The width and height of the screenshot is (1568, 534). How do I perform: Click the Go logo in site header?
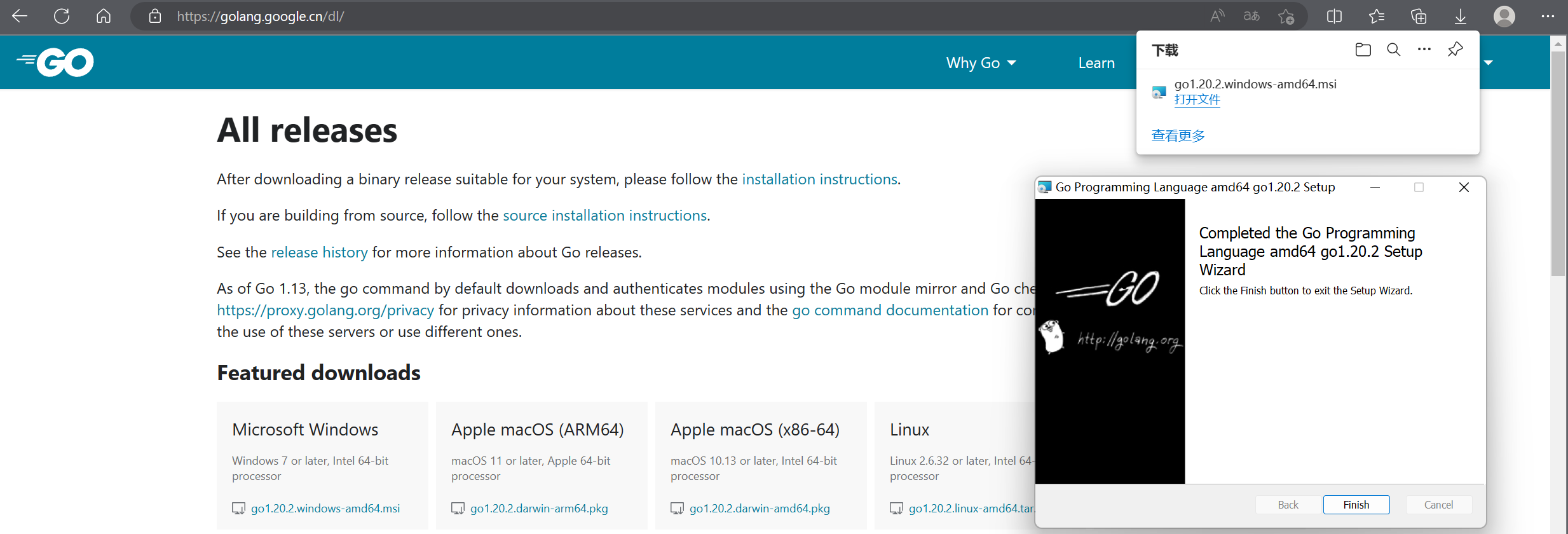click(x=55, y=62)
